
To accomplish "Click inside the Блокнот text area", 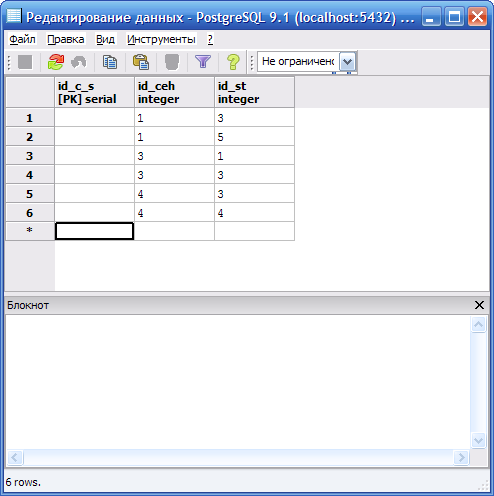I will coord(238,382).
